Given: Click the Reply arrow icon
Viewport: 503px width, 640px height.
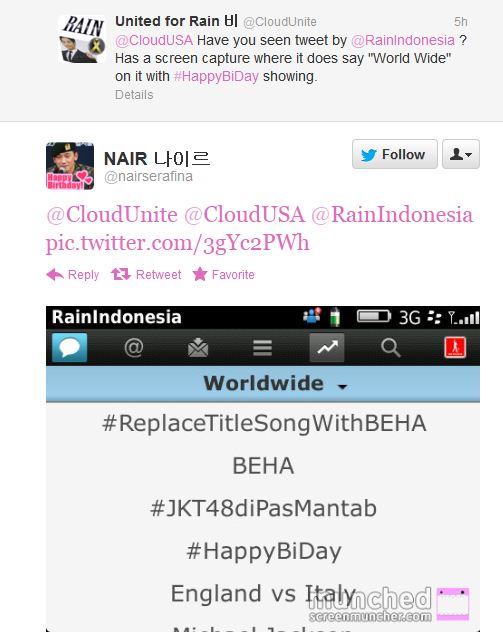Looking at the screenshot, I should click(x=55, y=275).
